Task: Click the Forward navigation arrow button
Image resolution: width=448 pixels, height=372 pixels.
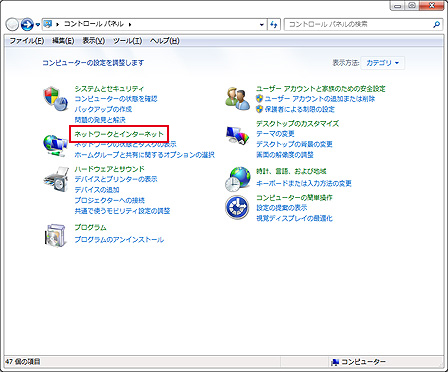Action: pyautogui.click(x=27, y=24)
